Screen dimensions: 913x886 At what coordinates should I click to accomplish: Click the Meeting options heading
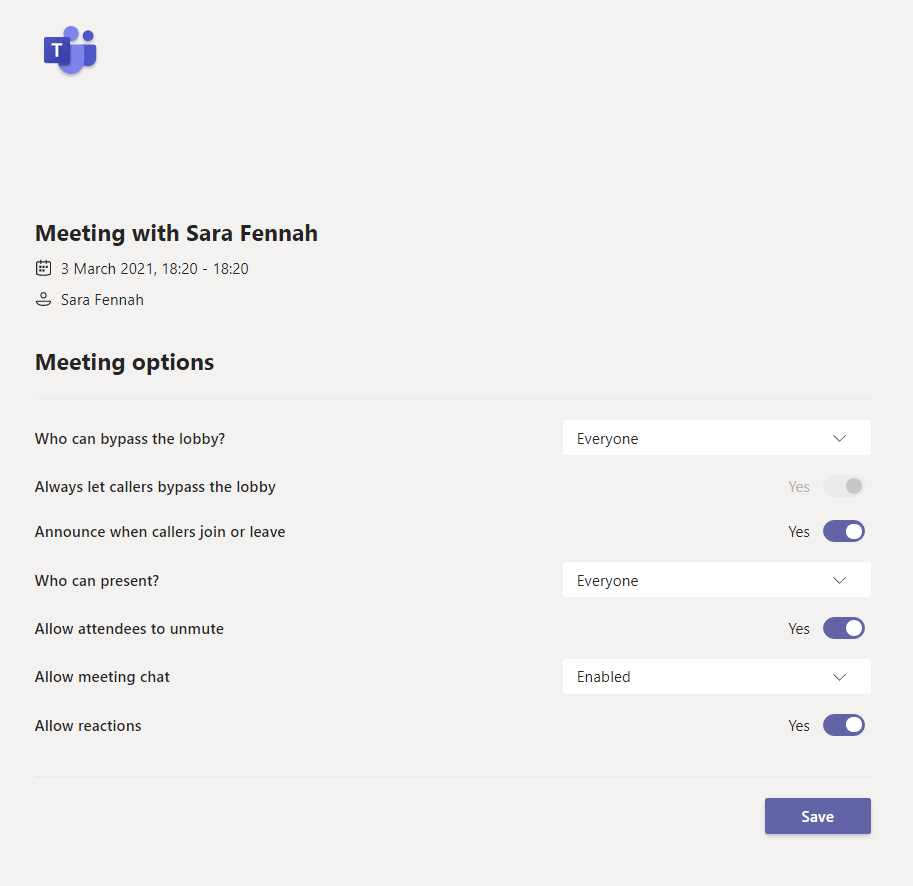(124, 362)
